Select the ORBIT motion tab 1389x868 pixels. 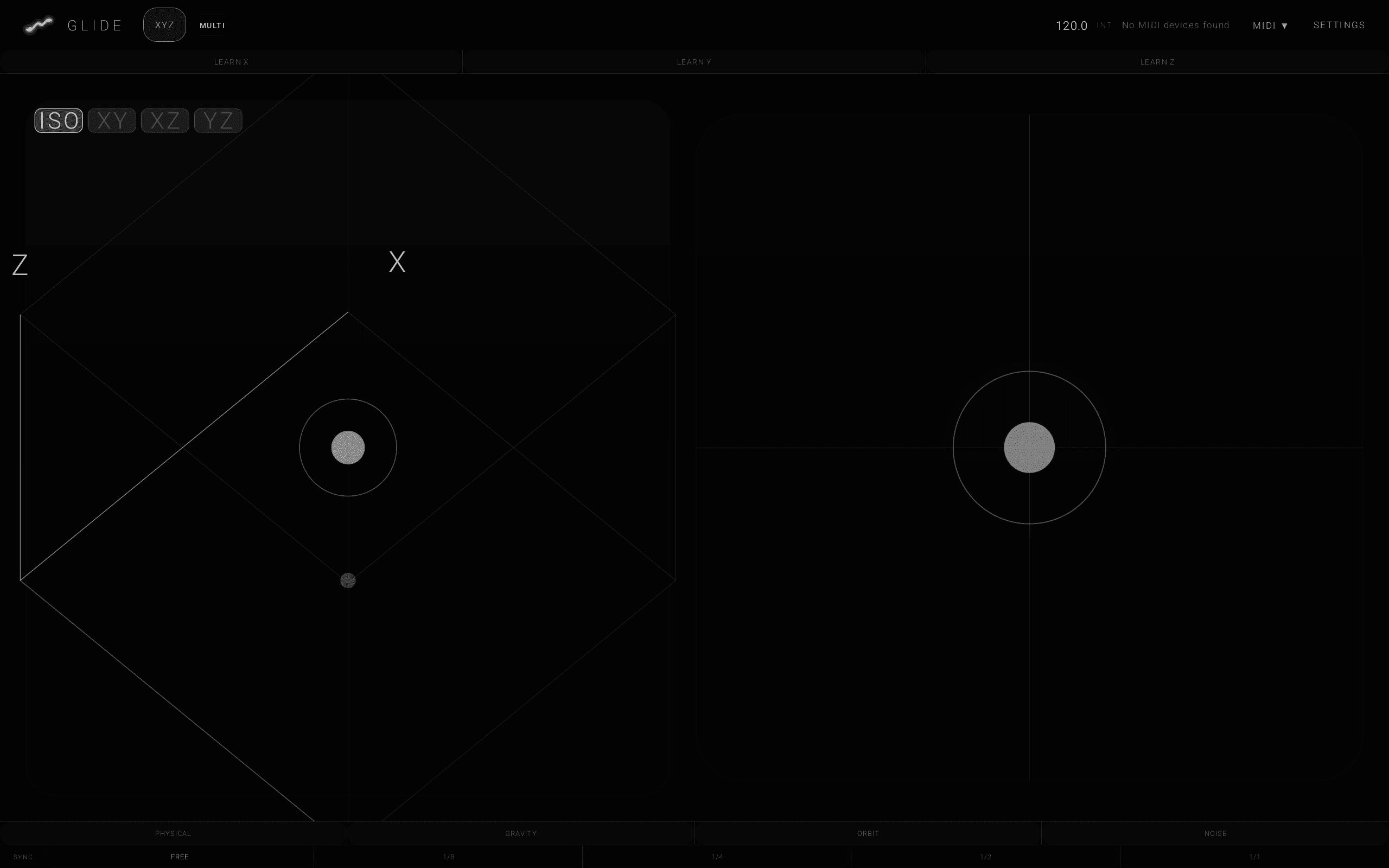(x=868, y=833)
